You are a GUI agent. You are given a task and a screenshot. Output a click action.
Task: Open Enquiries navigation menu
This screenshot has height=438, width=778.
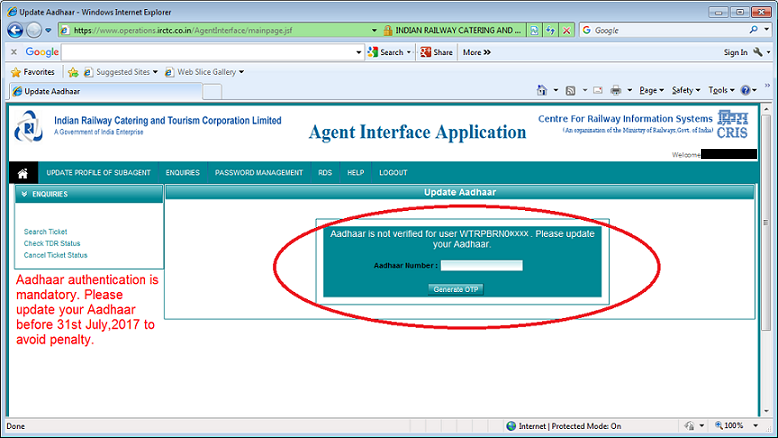pos(183,173)
